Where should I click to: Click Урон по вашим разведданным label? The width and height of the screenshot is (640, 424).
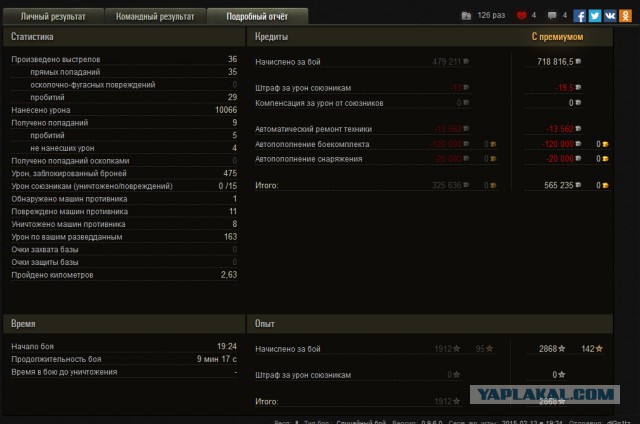(x=67, y=237)
